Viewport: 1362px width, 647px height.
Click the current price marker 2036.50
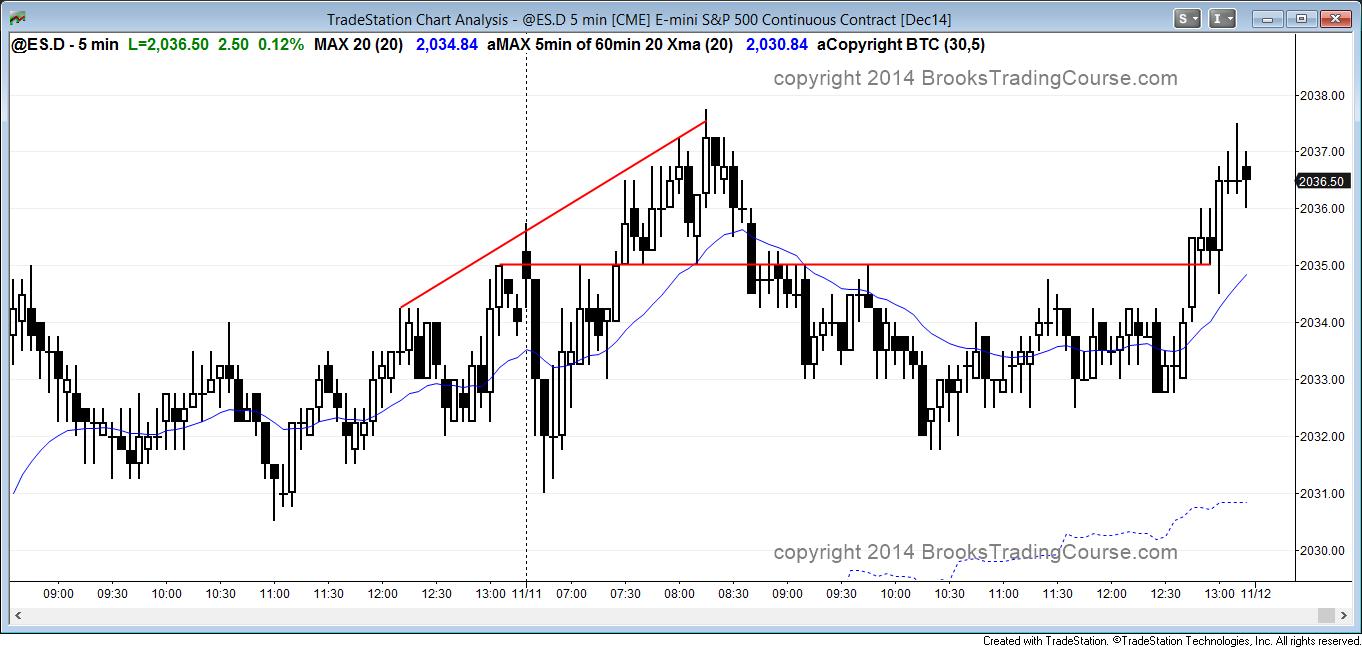(1322, 181)
